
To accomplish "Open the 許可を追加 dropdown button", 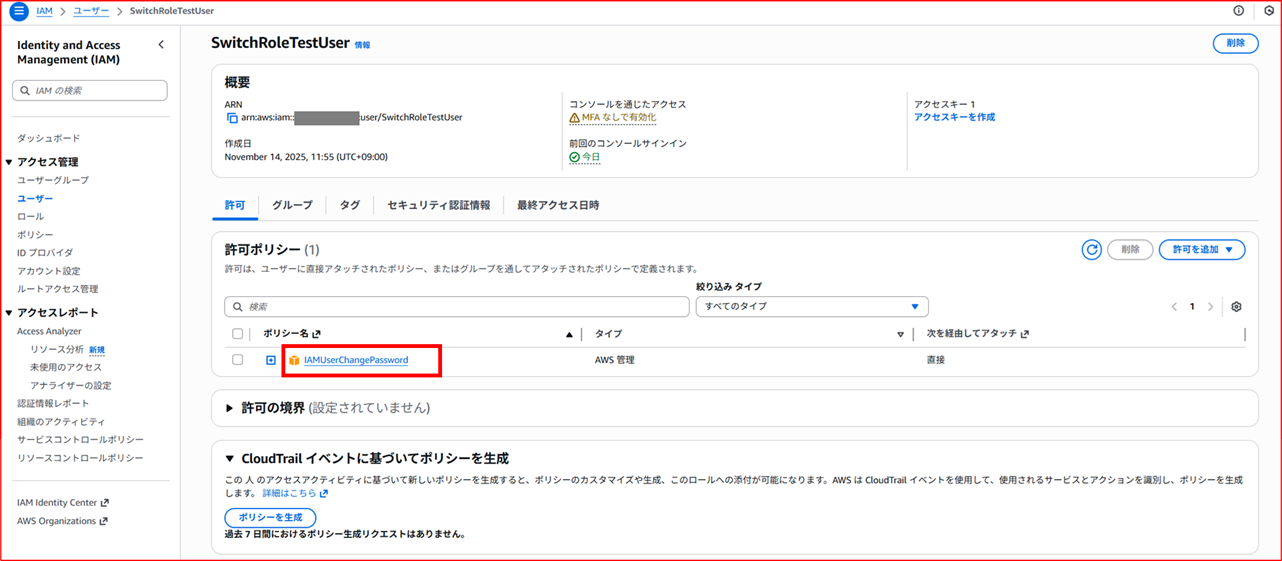I will pyautogui.click(x=1202, y=249).
